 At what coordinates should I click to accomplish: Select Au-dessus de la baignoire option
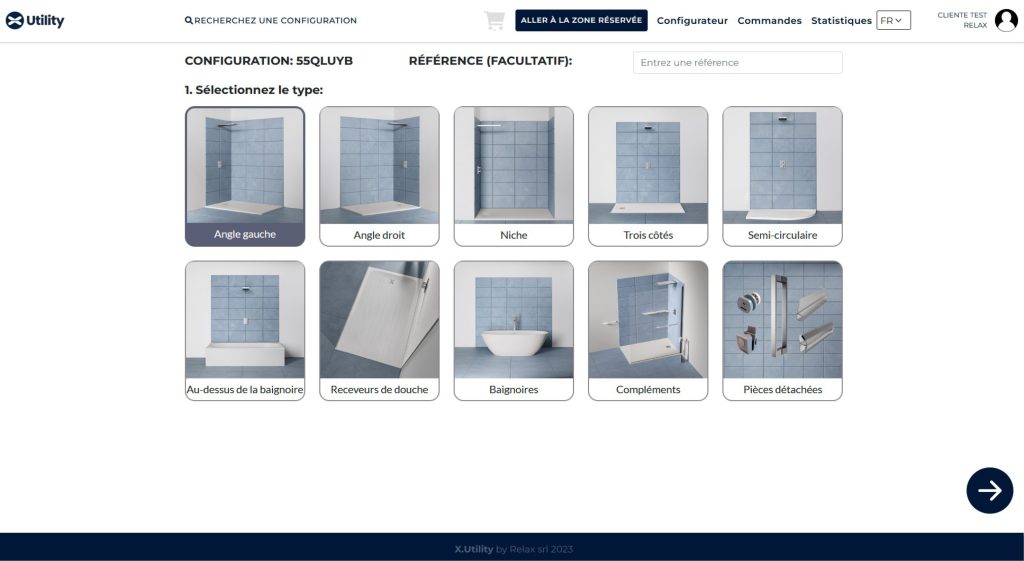(245, 330)
